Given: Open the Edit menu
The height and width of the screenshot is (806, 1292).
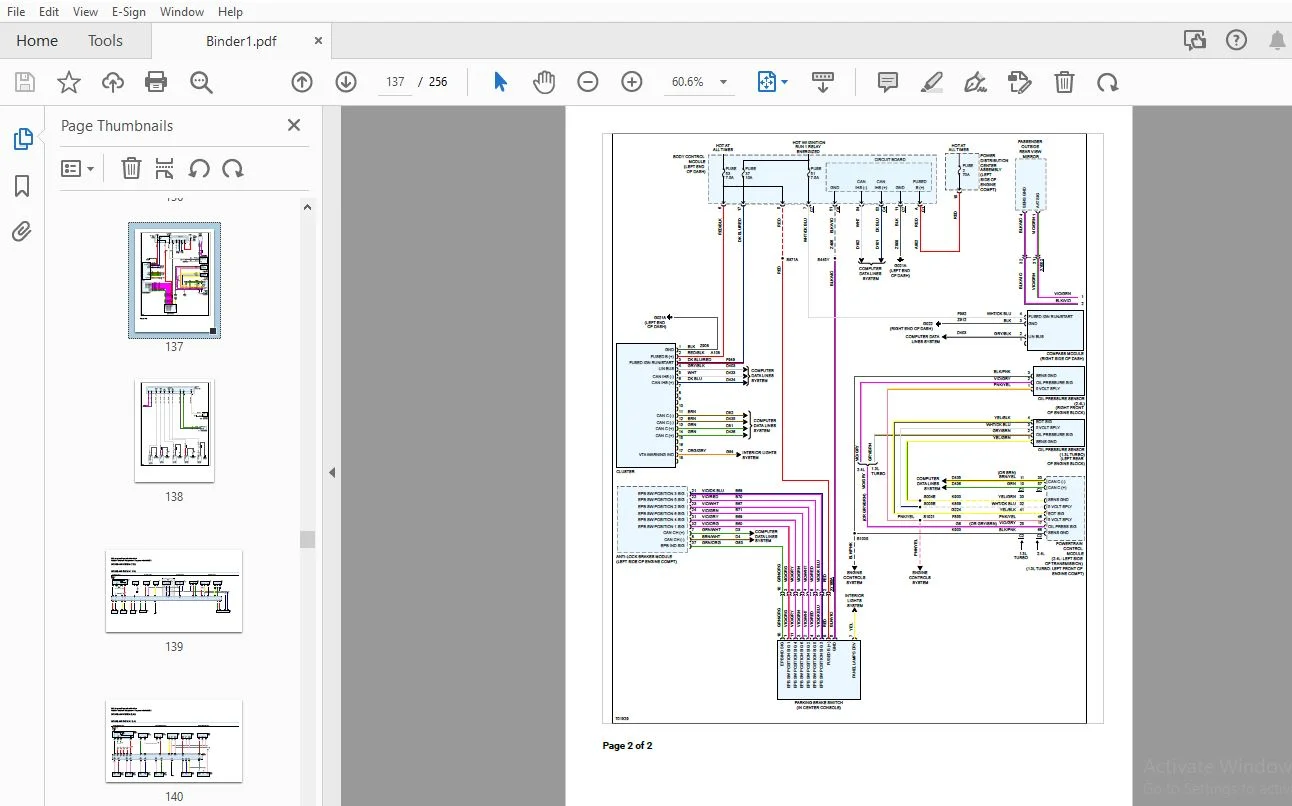Looking at the screenshot, I should 48,12.
